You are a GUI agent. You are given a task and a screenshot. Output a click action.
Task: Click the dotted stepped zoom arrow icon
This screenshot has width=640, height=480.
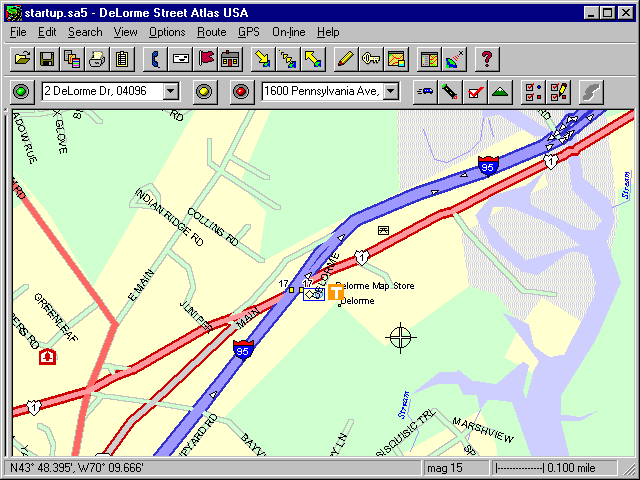pyautogui.click(x=288, y=60)
